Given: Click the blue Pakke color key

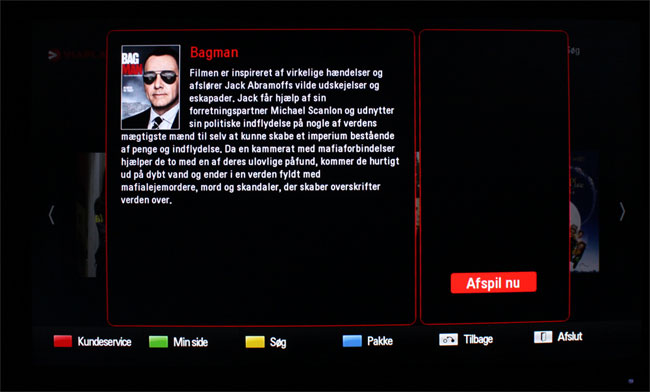Looking at the screenshot, I should [352, 341].
